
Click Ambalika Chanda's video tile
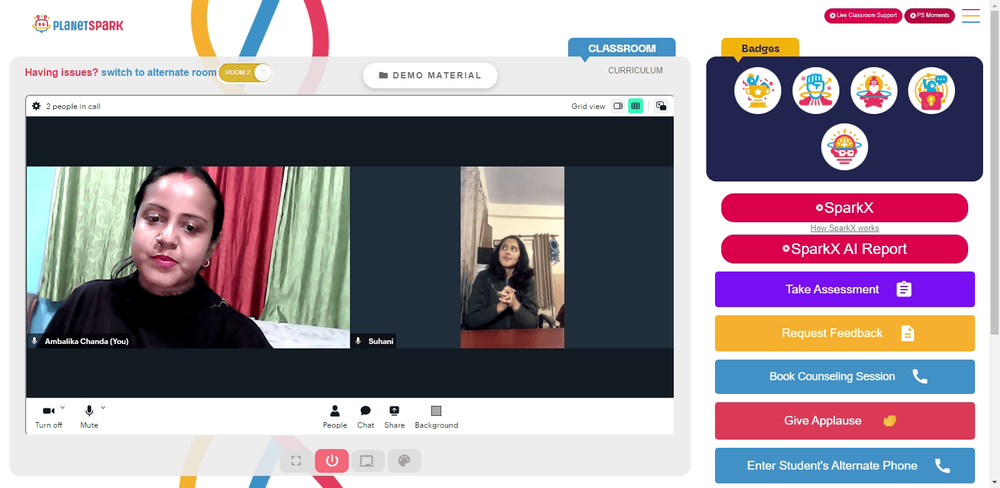[x=188, y=257]
